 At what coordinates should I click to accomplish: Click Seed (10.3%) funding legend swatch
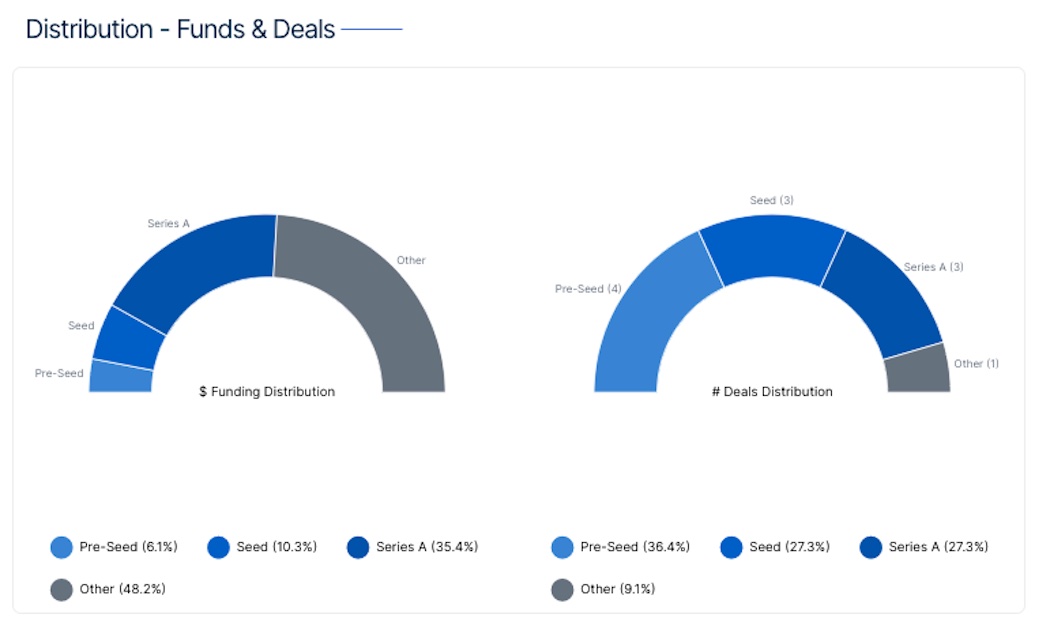[x=219, y=547]
